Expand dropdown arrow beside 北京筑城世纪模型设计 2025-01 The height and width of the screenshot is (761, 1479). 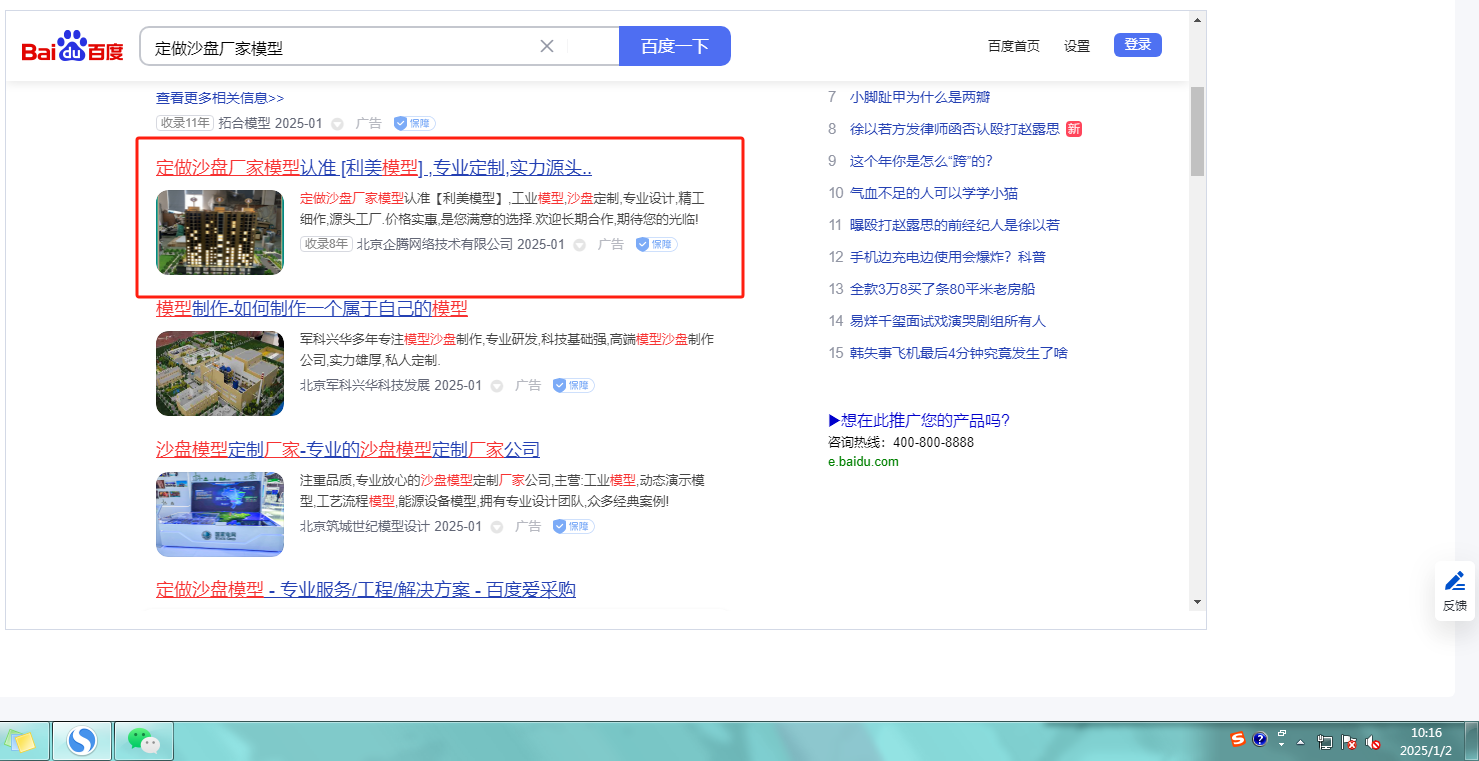pos(496,527)
